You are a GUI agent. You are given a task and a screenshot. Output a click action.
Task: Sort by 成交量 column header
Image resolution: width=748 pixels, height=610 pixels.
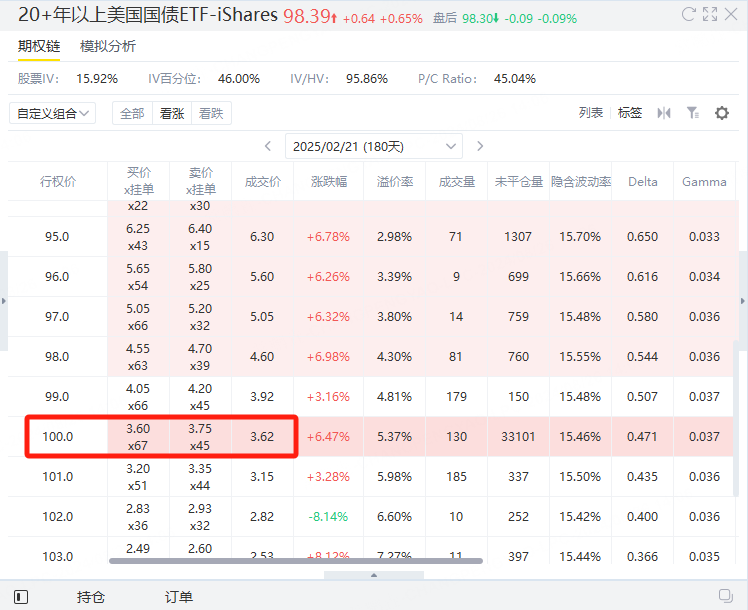coord(457,181)
